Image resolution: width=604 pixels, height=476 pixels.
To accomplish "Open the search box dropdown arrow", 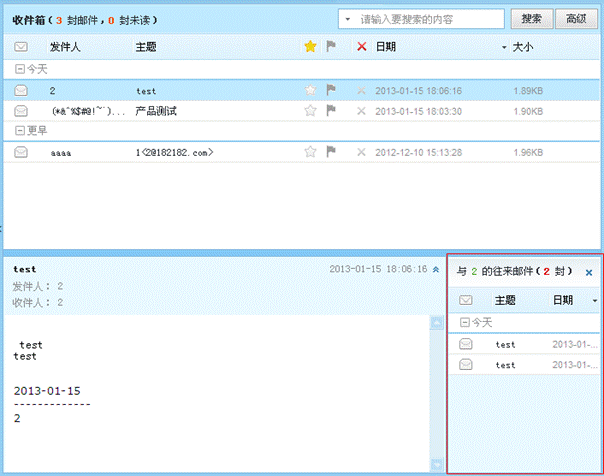I will click(347, 19).
